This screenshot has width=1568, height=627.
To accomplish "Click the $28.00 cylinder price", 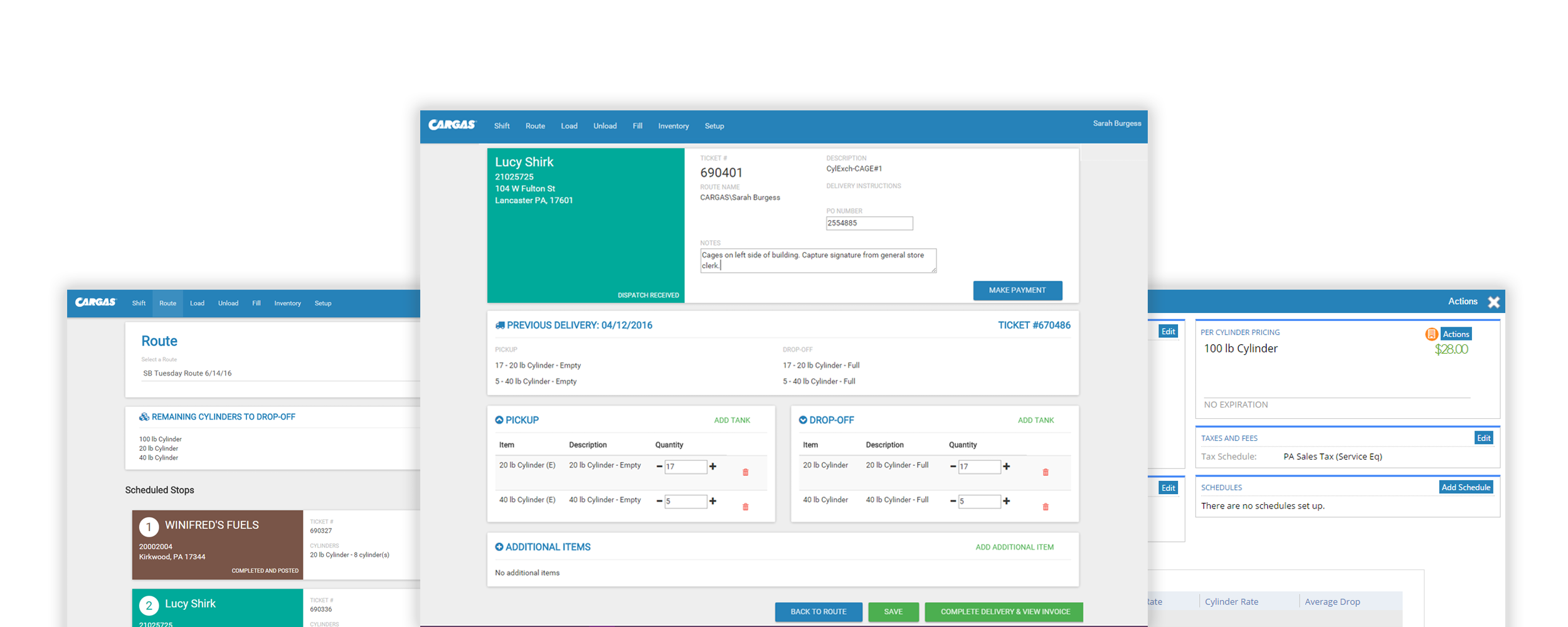I will (x=1451, y=349).
